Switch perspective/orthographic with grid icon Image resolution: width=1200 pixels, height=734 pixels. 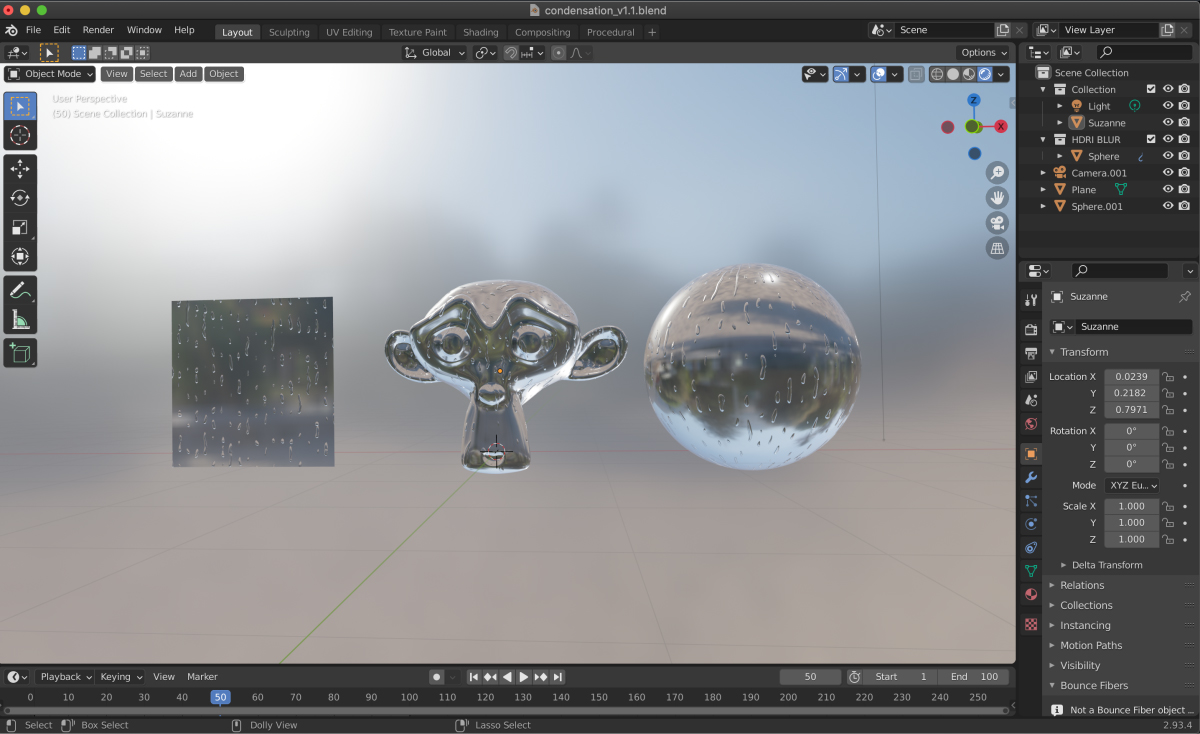point(997,248)
